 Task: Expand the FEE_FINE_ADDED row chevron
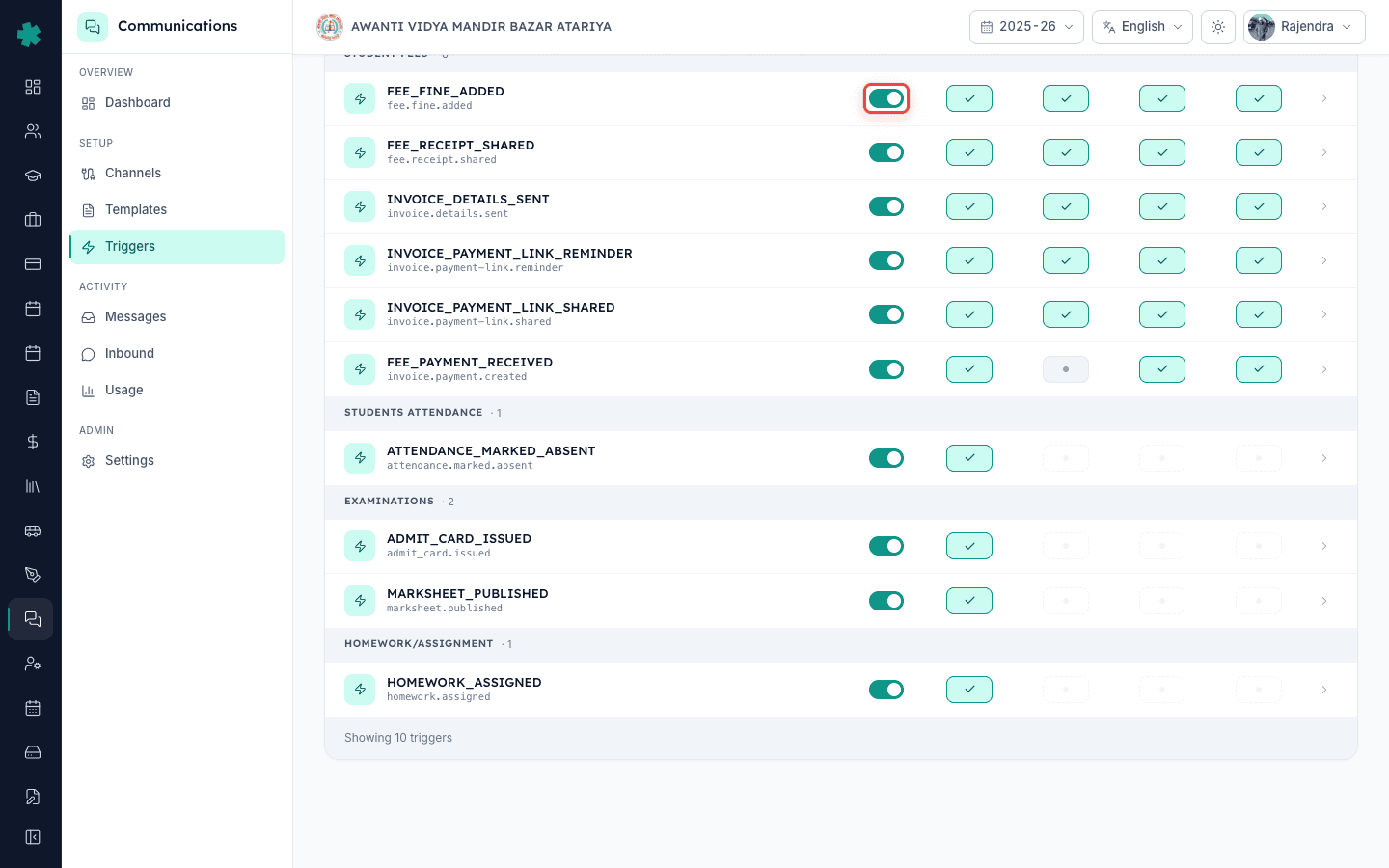point(1324,98)
